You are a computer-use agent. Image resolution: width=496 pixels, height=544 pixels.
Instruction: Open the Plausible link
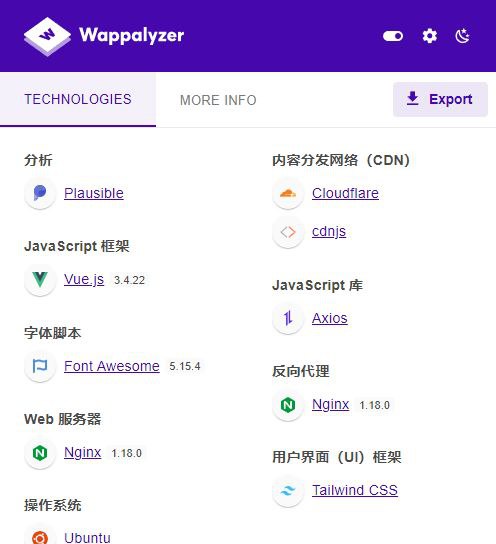coord(94,193)
